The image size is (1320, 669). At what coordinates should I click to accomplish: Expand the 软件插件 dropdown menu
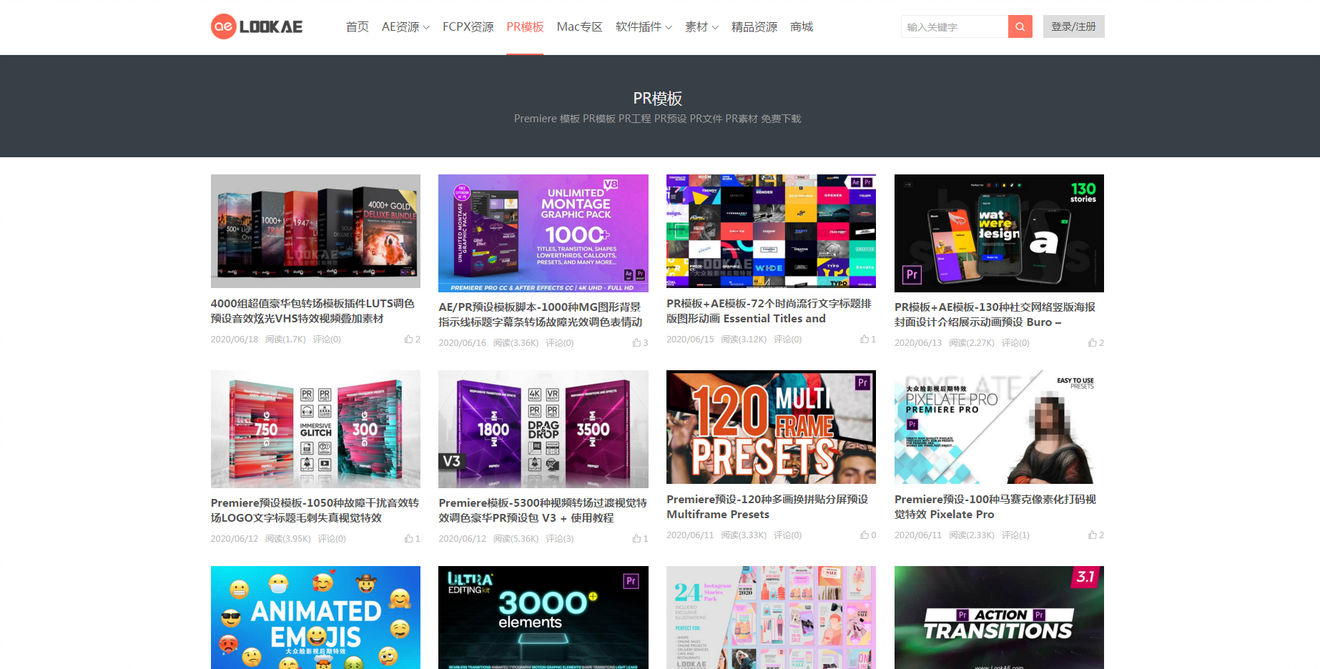(x=643, y=27)
